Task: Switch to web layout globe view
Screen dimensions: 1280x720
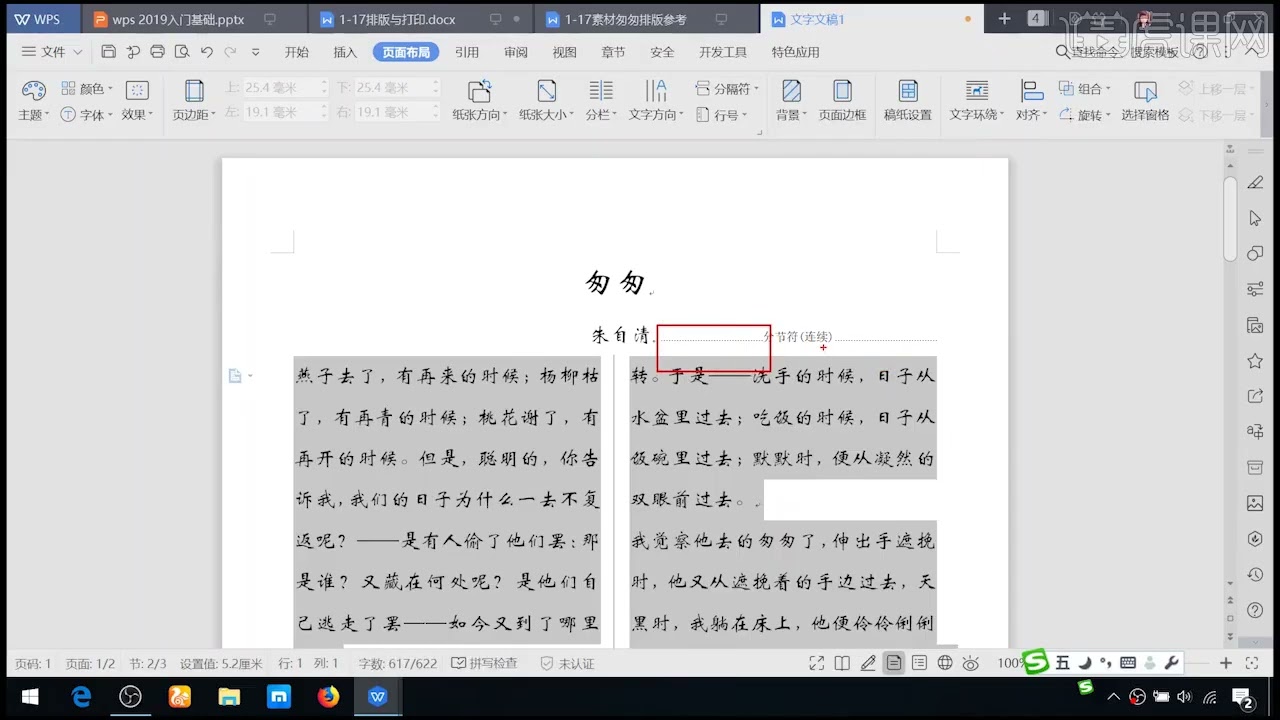Action: click(945, 663)
